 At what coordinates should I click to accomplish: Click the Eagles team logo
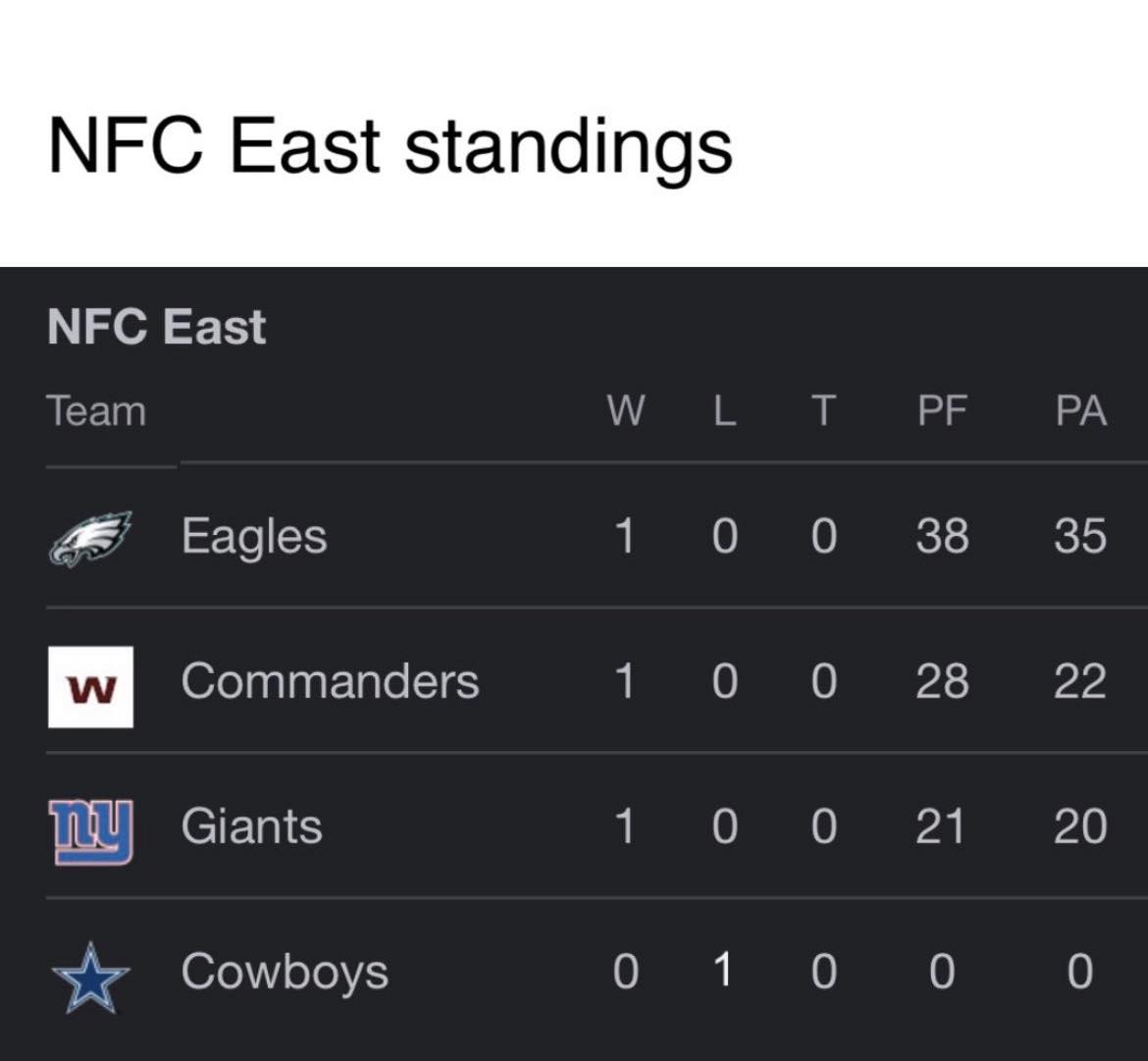[x=91, y=538]
